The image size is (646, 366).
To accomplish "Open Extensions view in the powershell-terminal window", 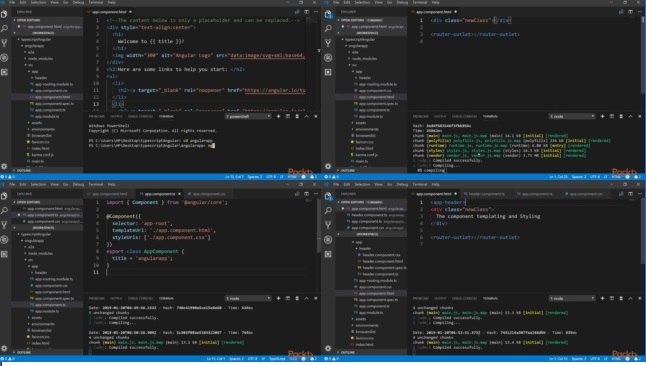I will 4,72.
